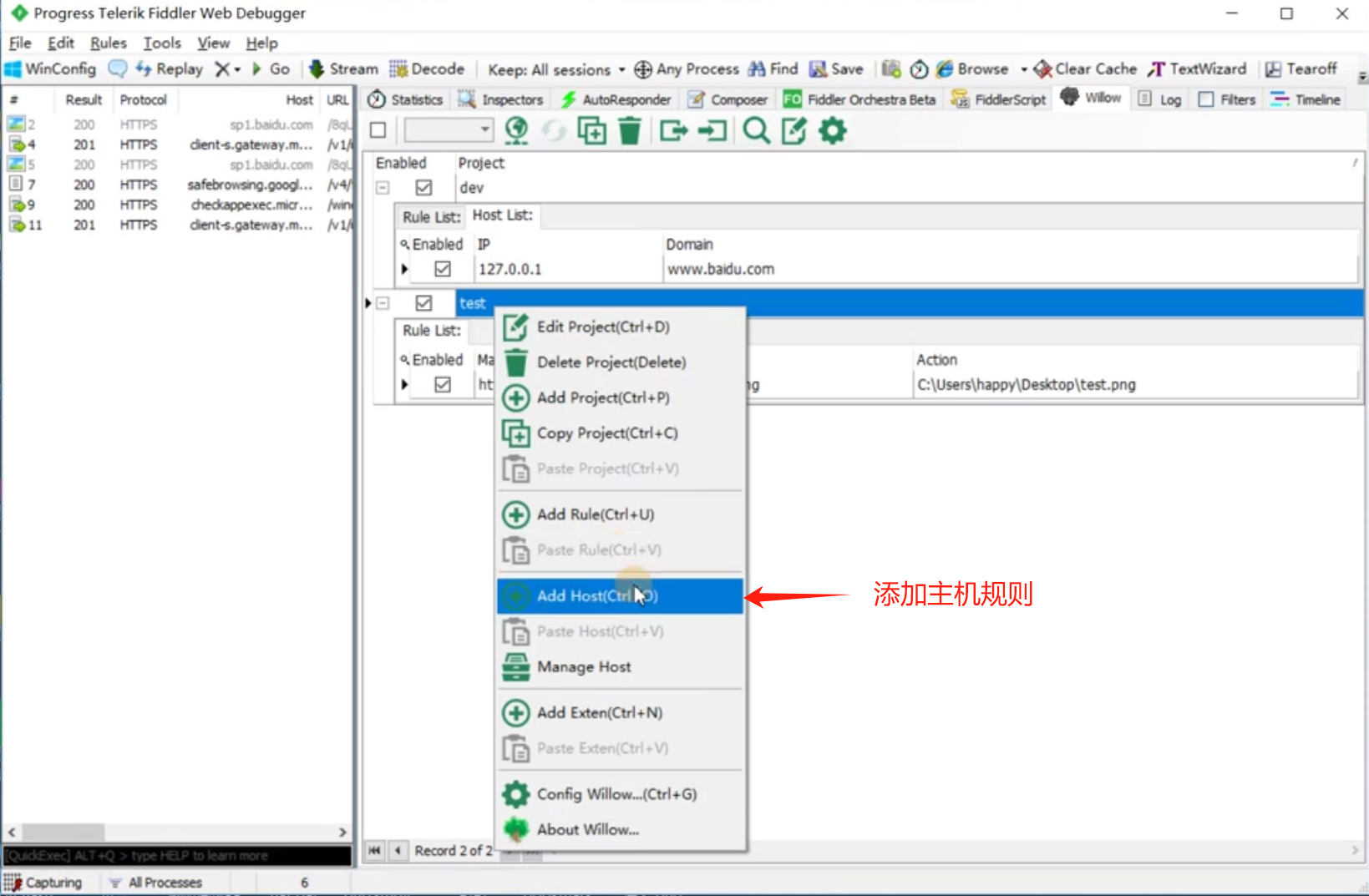This screenshot has width=1369, height=896.
Task: Select the safebrowsing.googl... session row
Action: click(x=179, y=185)
